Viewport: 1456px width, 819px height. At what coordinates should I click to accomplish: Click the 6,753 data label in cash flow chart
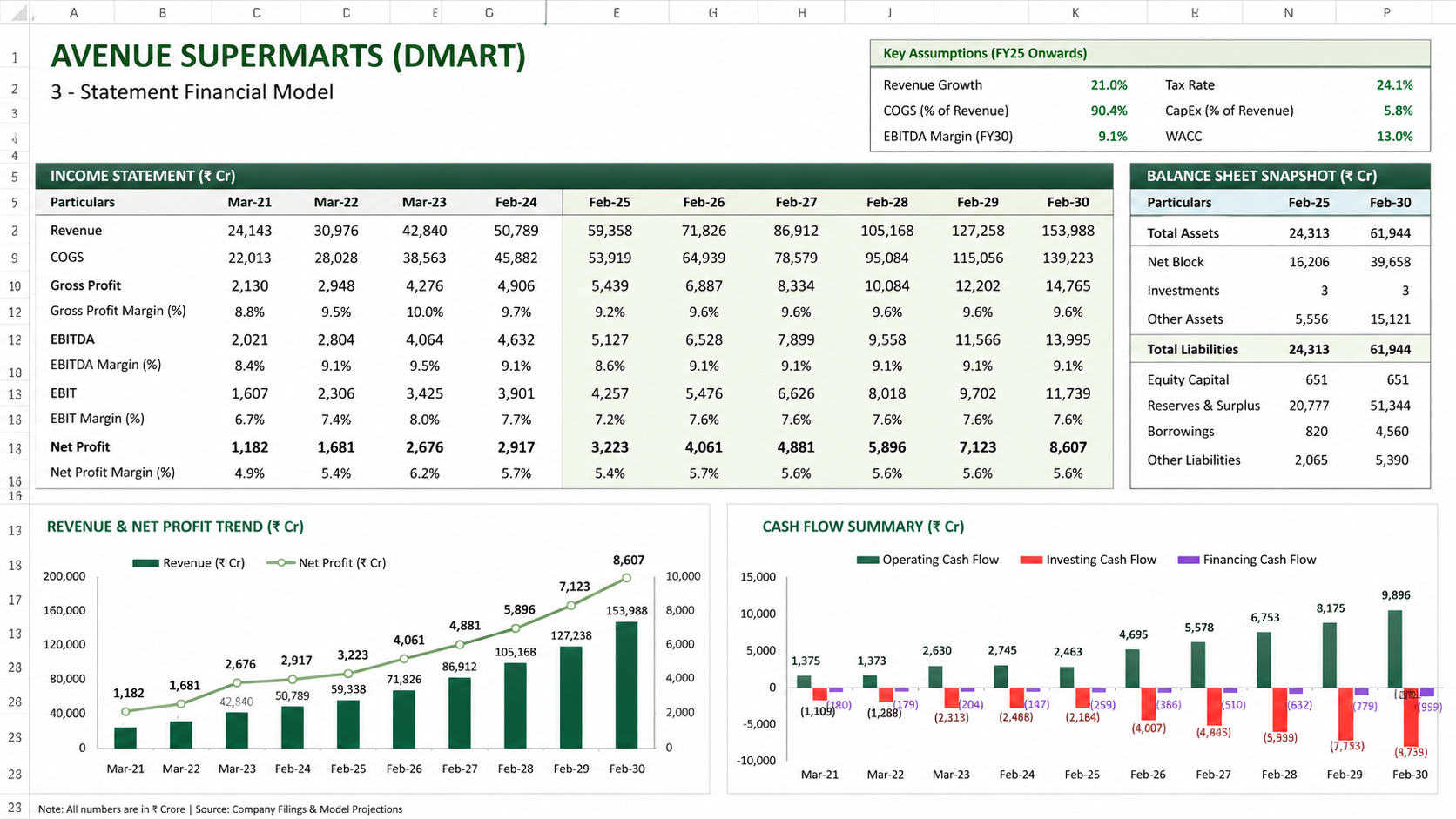(x=1264, y=617)
